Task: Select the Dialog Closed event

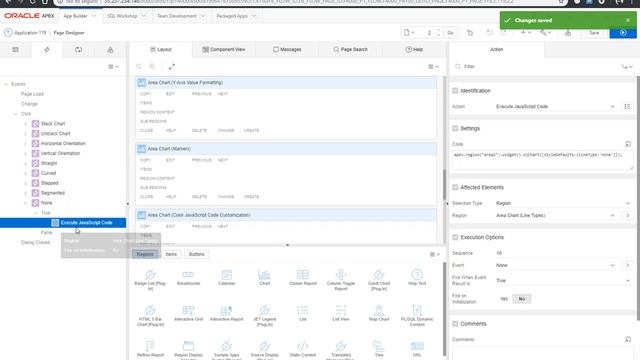Action: 36,242
